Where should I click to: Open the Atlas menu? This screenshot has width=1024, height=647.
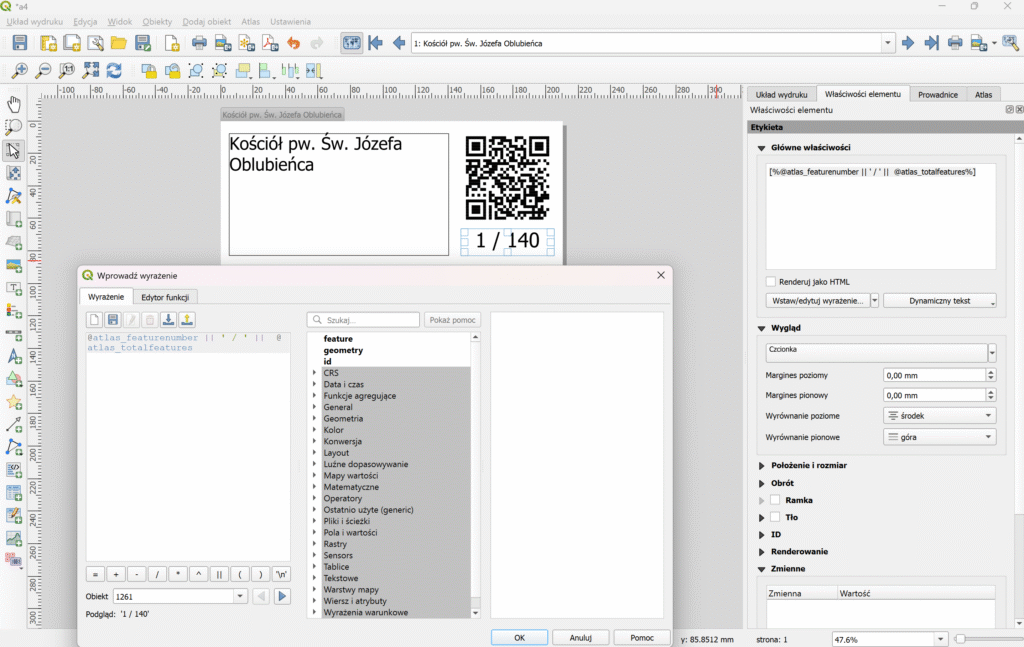click(x=250, y=21)
